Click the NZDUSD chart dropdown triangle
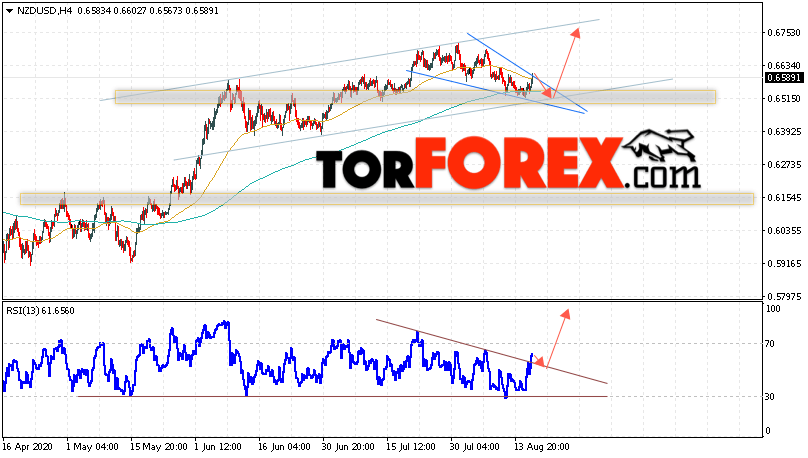 coord(9,11)
